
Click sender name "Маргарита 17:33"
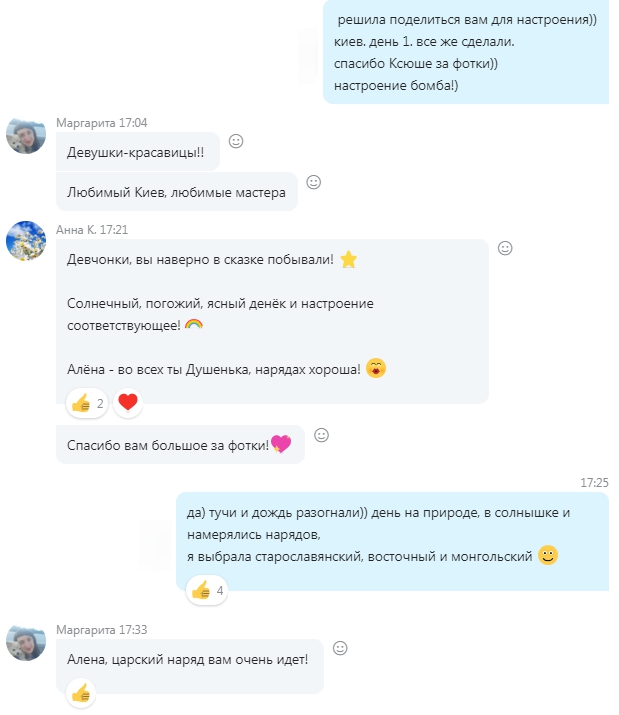[x=101, y=630]
